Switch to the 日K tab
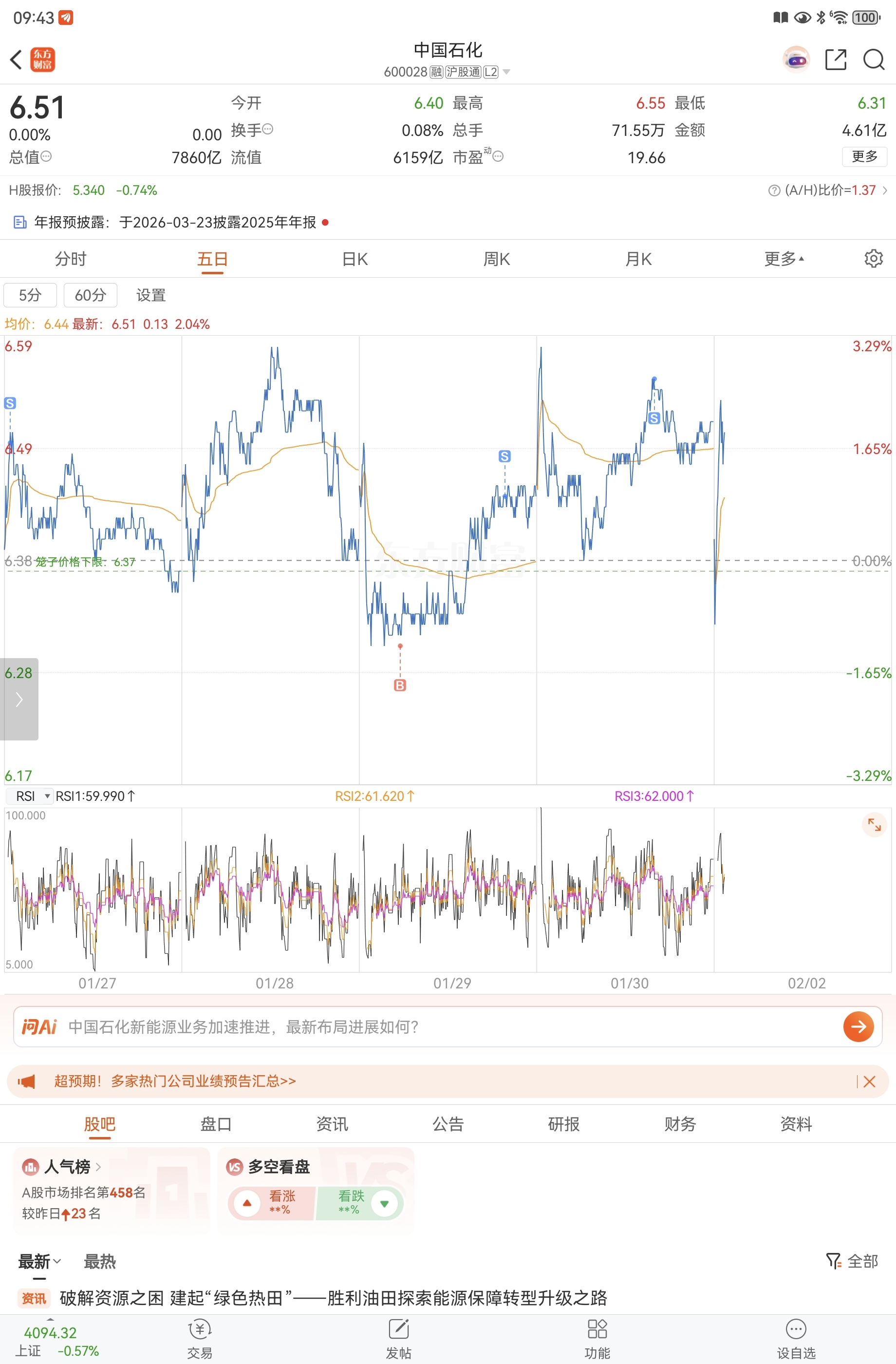The width and height of the screenshot is (896, 1364). (355, 259)
